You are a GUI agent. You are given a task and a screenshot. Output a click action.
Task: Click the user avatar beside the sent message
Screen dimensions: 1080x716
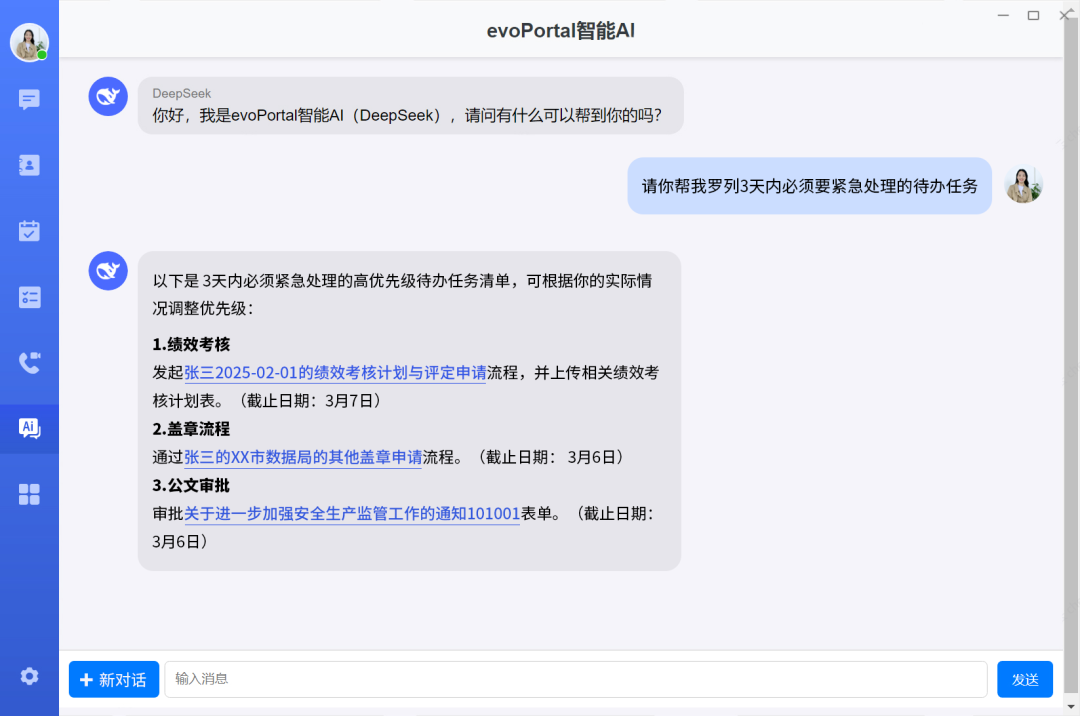click(1023, 185)
